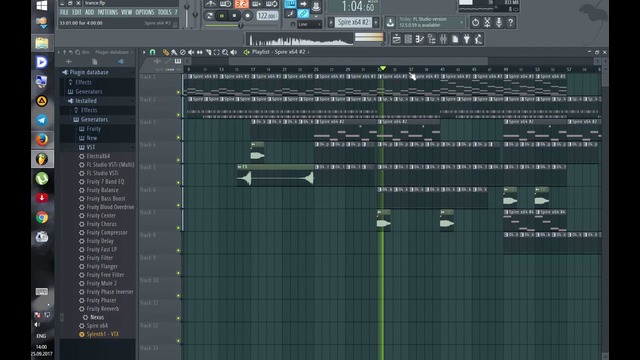Click the one-click audio recording microphone icon
The width and height of the screenshot is (640, 360).
coord(499,22)
